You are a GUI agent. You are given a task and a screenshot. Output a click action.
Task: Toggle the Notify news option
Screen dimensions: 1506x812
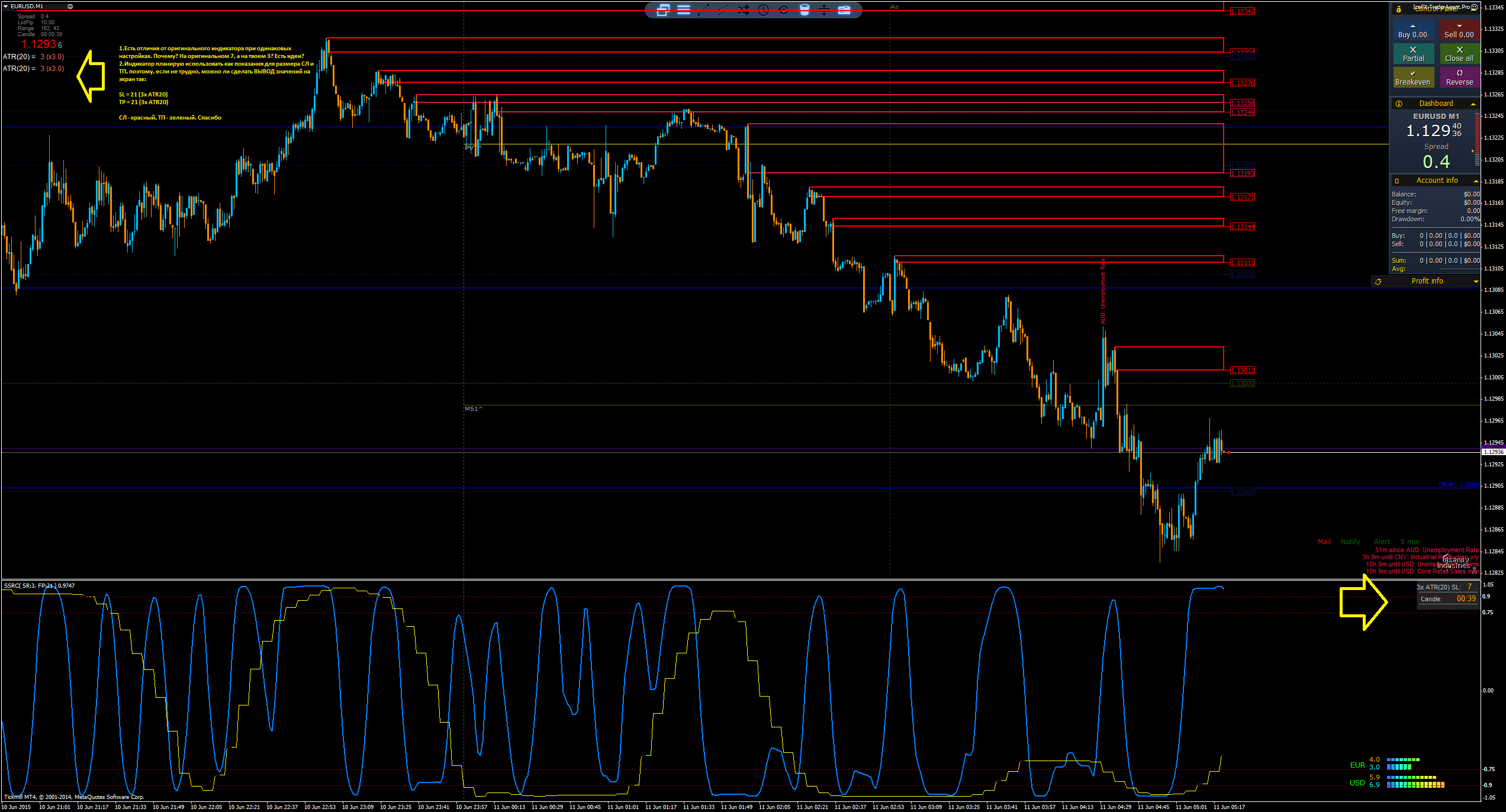pos(1350,542)
